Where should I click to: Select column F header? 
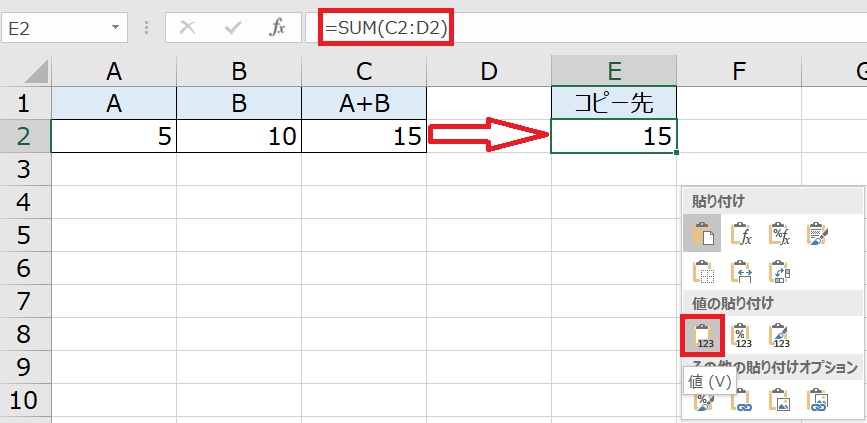[x=739, y=70]
